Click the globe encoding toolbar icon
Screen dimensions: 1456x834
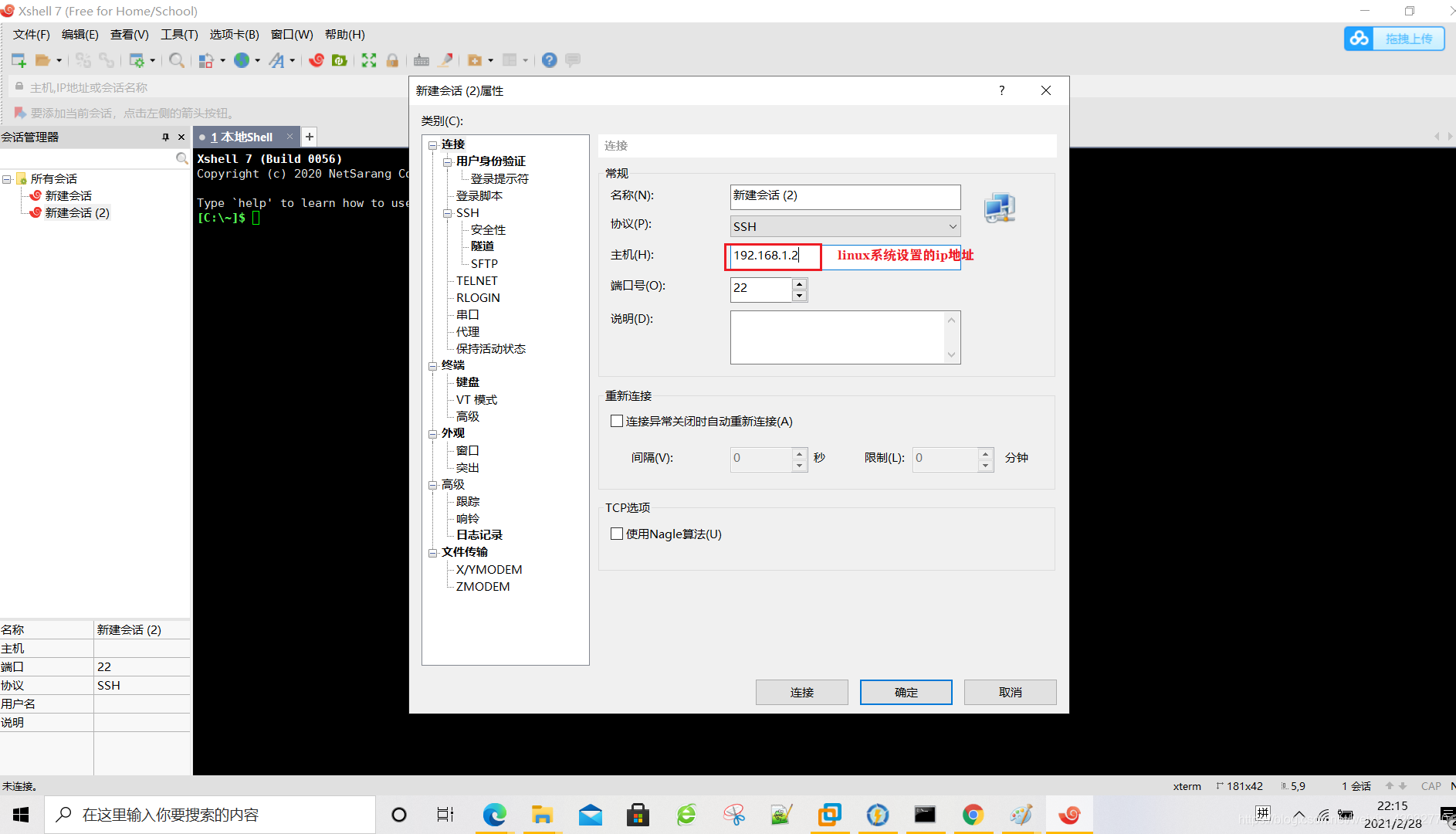(242, 60)
